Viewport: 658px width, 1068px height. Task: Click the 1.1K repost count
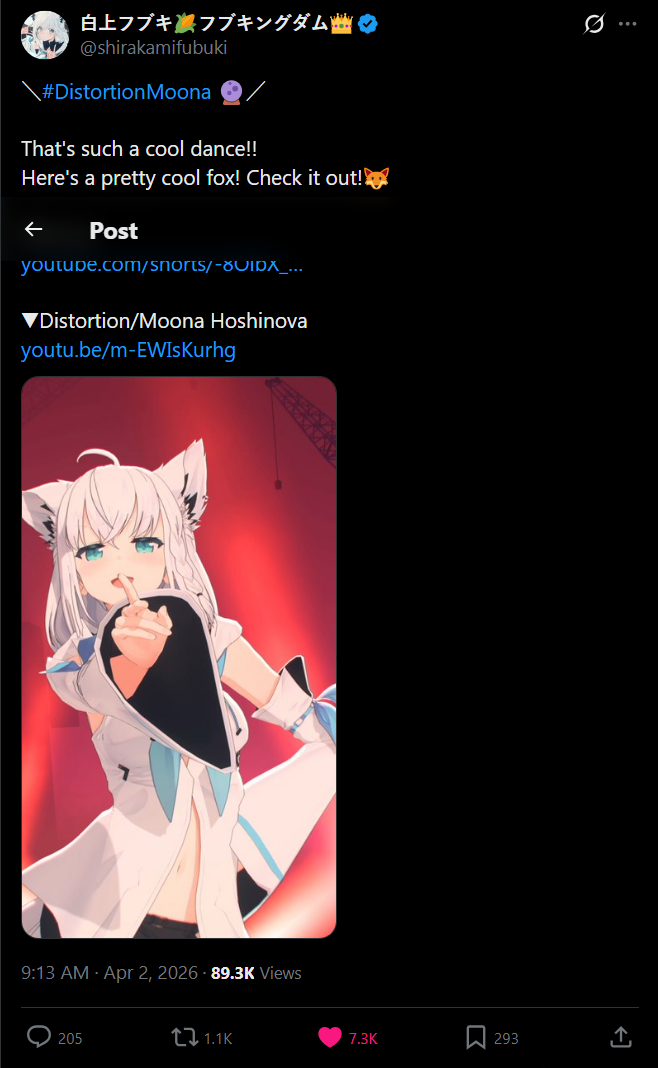[218, 1038]
